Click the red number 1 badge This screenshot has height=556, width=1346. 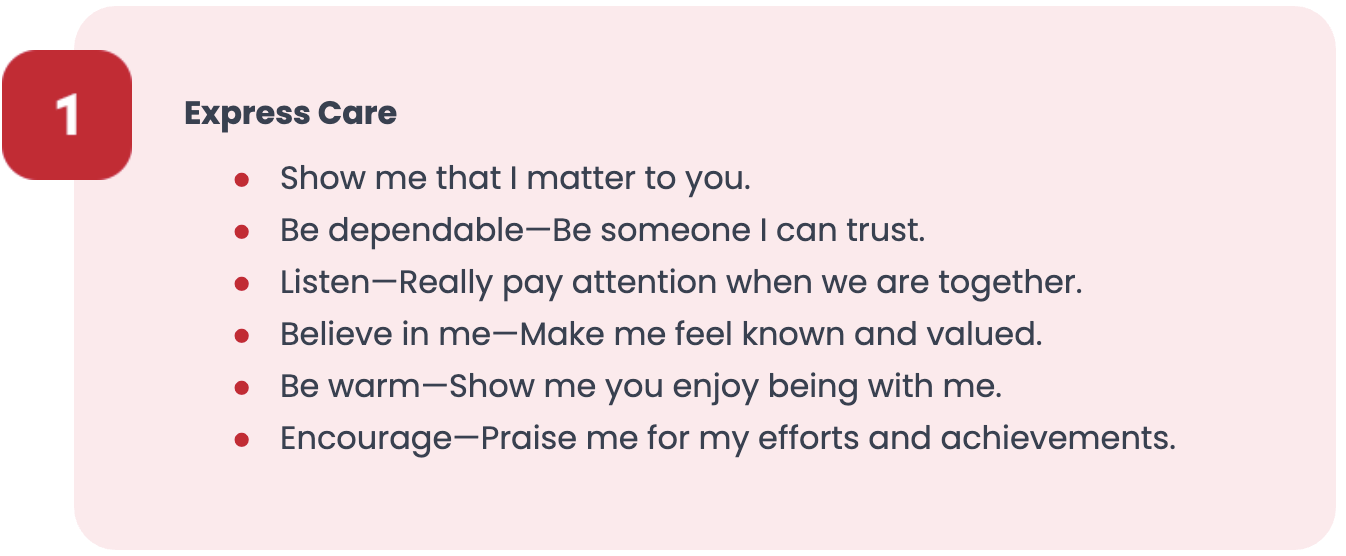pyautogui.click(x=67, y=115)
